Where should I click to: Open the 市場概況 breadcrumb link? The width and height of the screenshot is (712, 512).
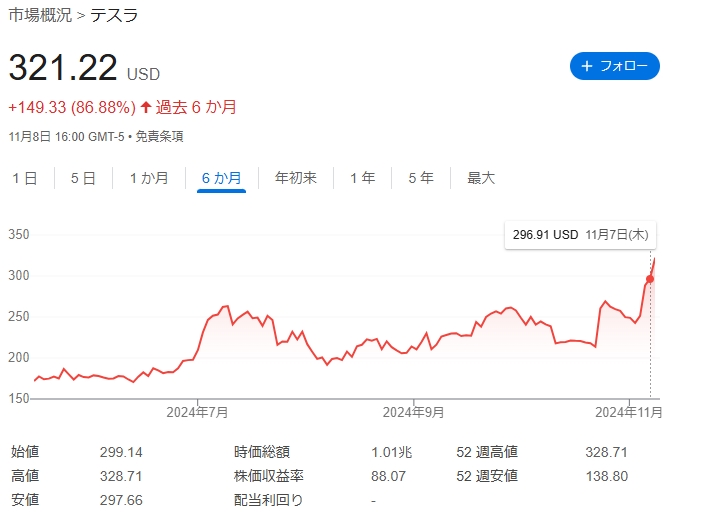pyautogui.click(x=40, y=15)
